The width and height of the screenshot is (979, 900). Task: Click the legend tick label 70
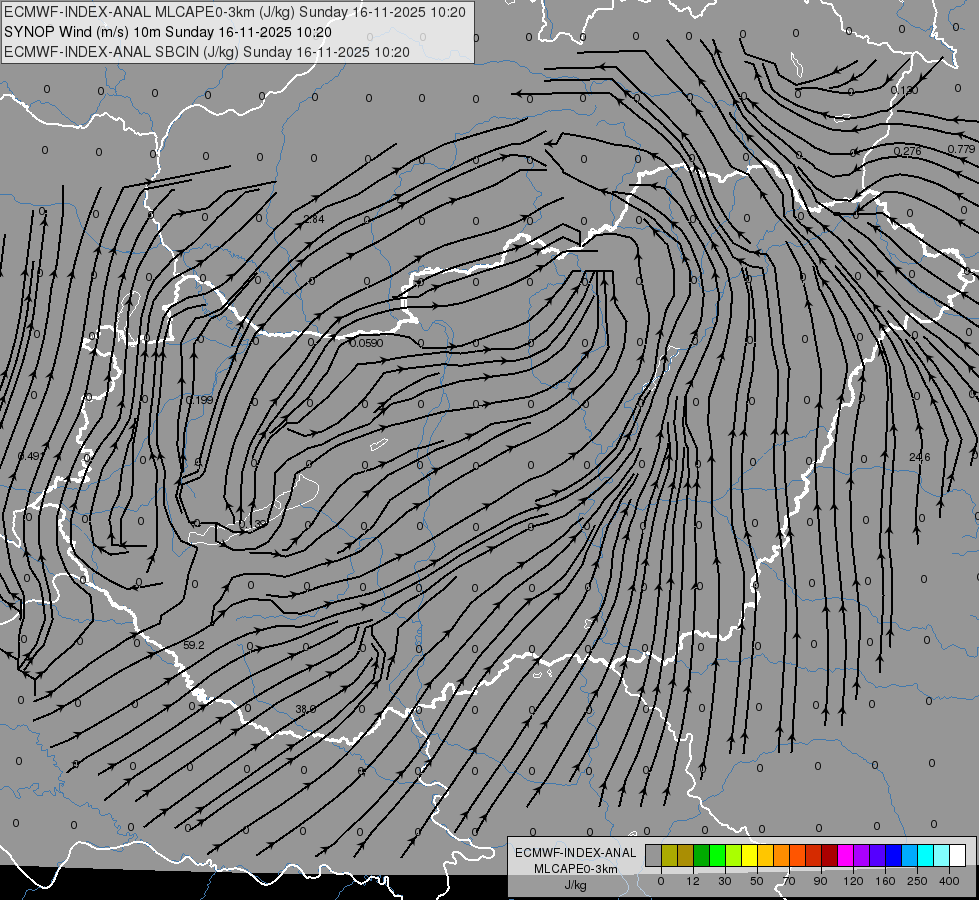click(789, 881)
